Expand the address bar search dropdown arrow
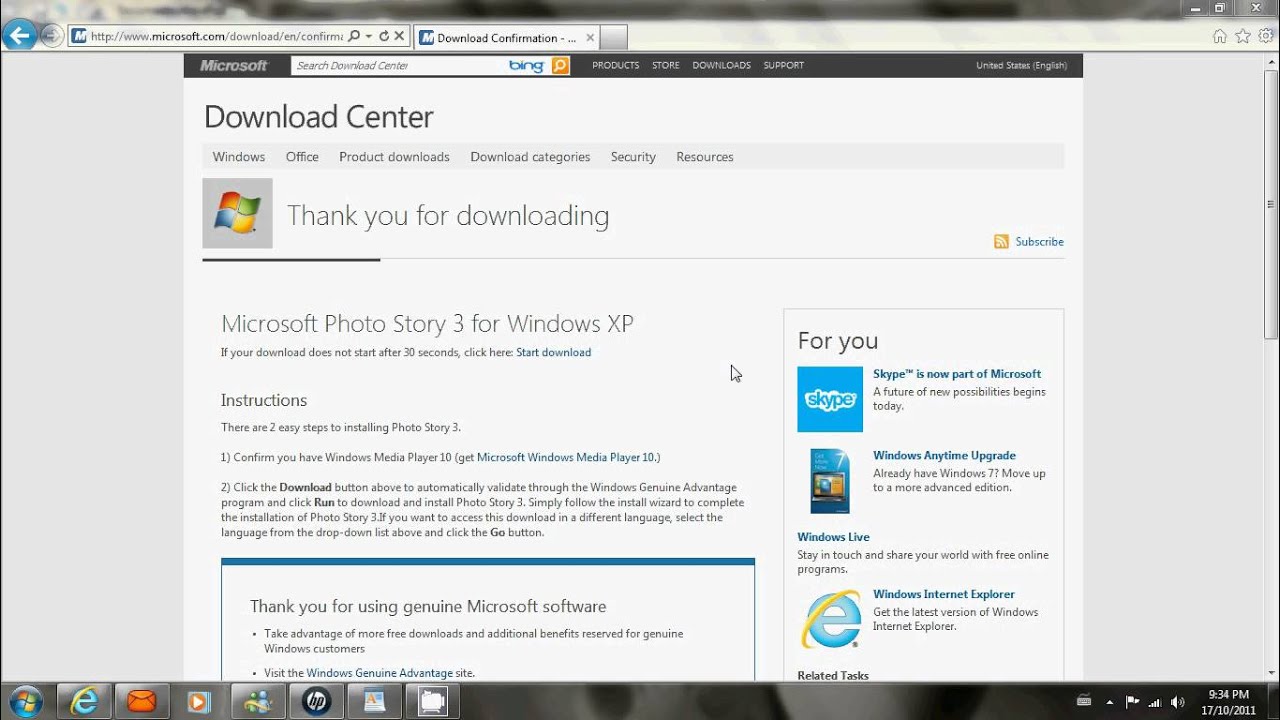Viewport: 1280px width, 720px height. (369, 37)
